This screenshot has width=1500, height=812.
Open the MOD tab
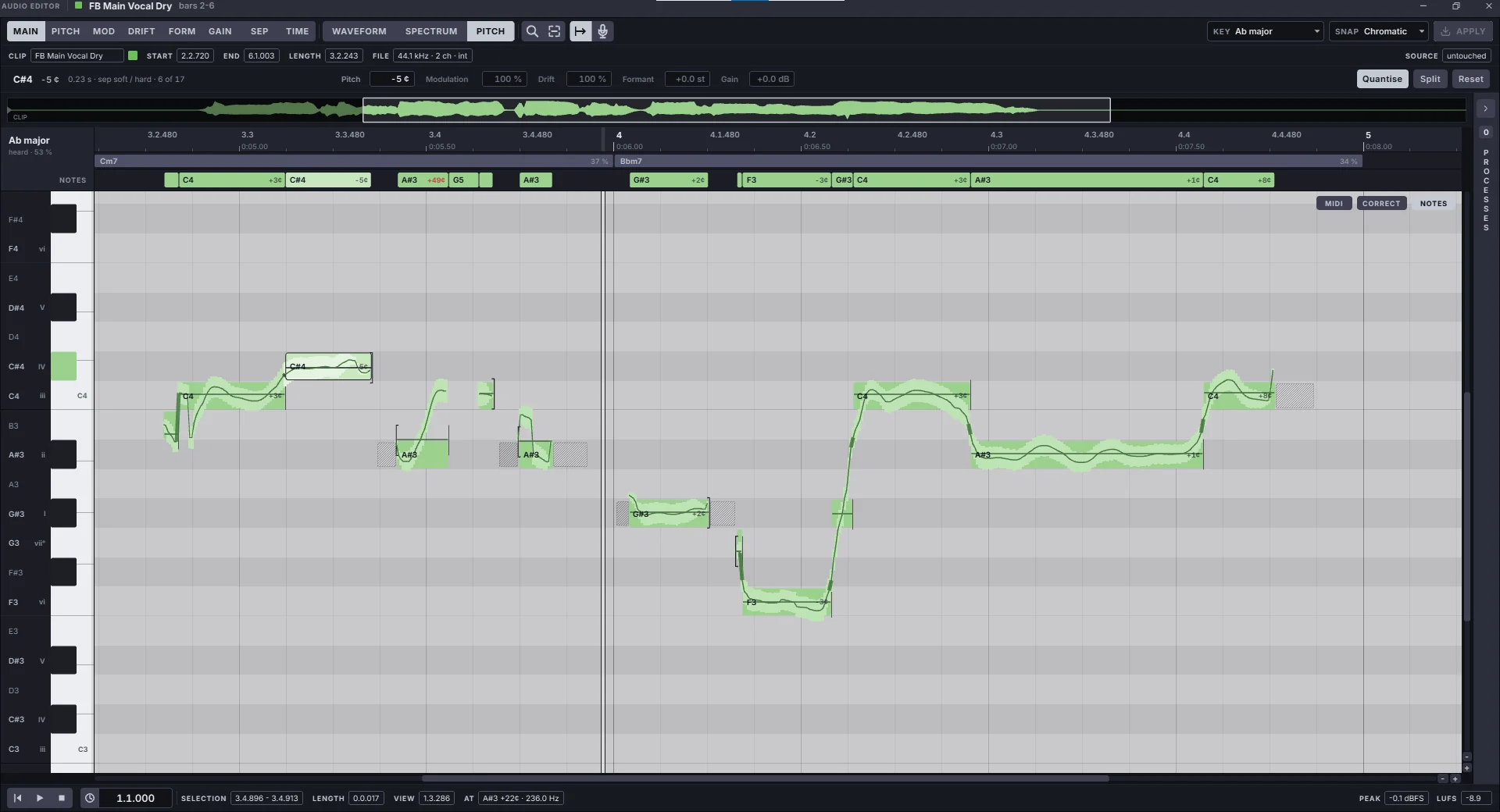coord(104,31)
